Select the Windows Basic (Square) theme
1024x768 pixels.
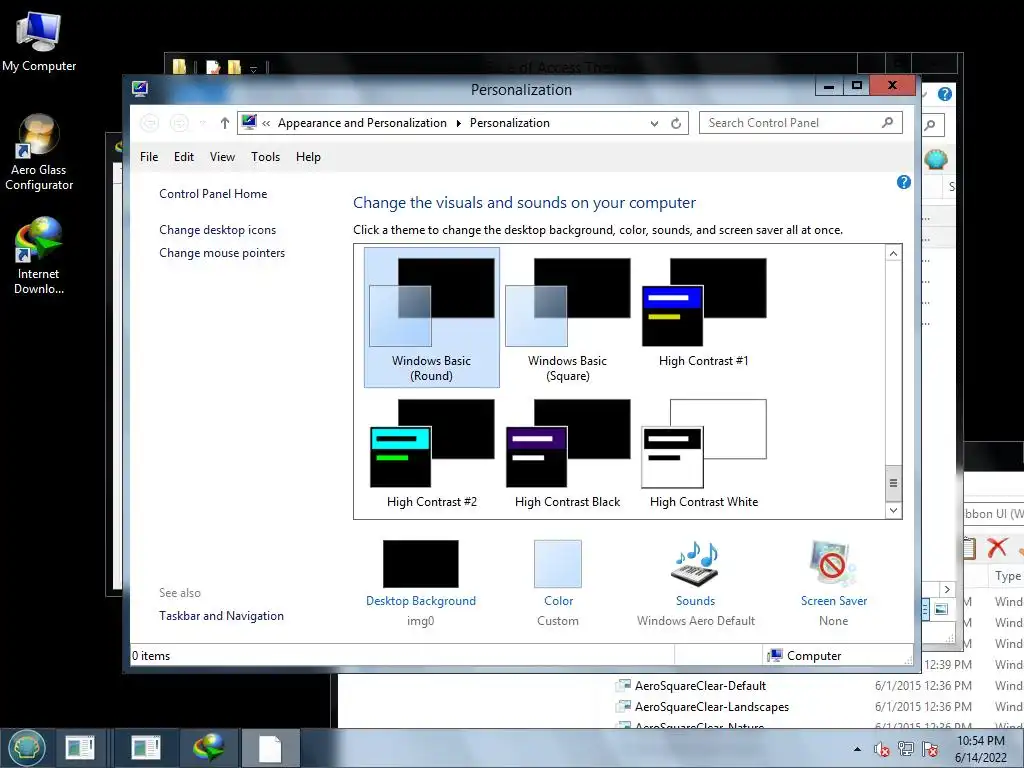pyautogui.click(x=568, y=317)
